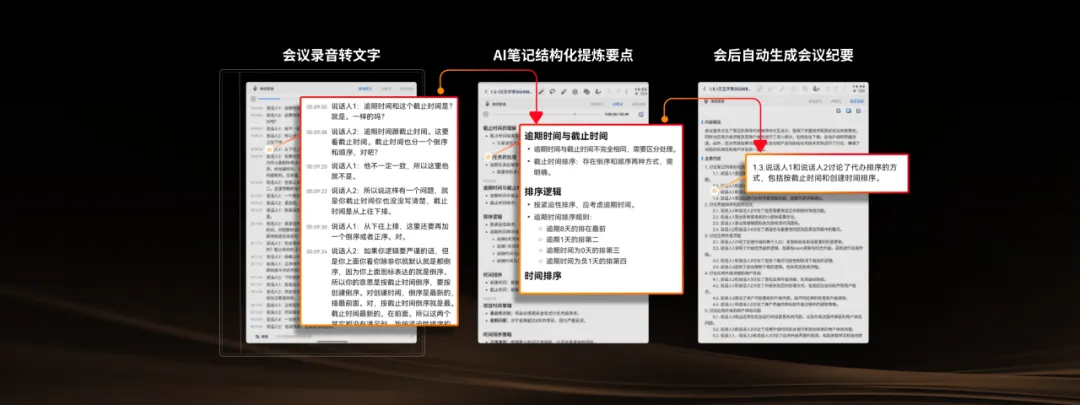Click the 00:09:00 timestamp in the transcript popup
The image size is (1080, 405).
pos(317,106)
